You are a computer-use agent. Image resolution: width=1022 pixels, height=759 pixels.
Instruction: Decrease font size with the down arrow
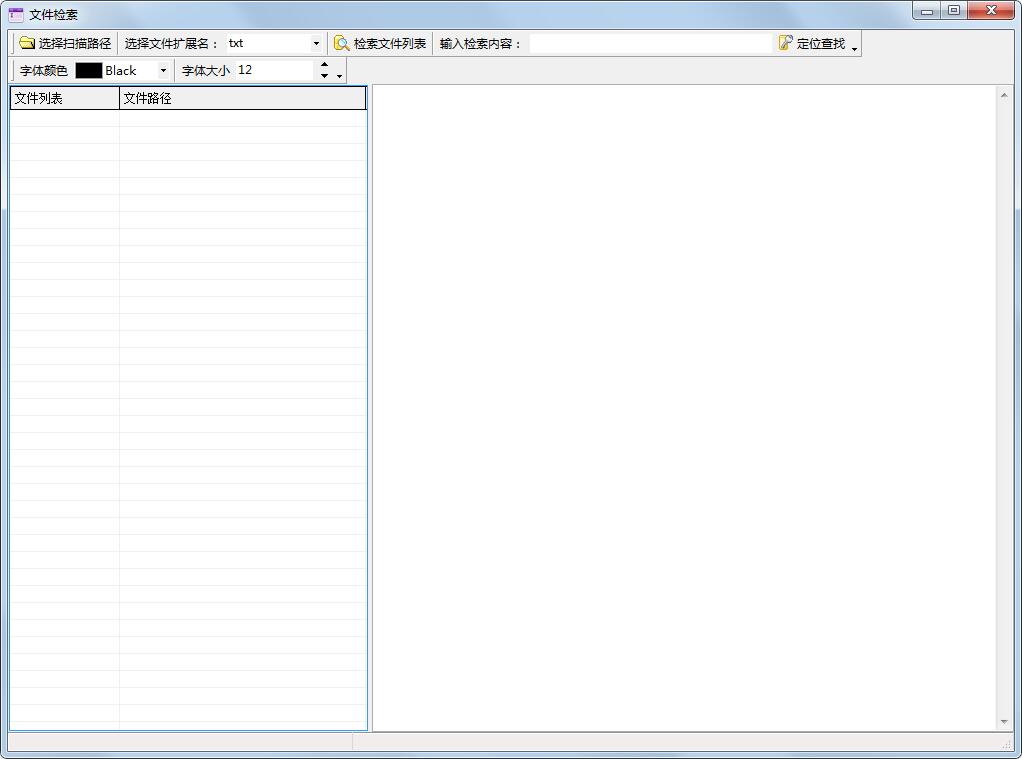(324, 76)
